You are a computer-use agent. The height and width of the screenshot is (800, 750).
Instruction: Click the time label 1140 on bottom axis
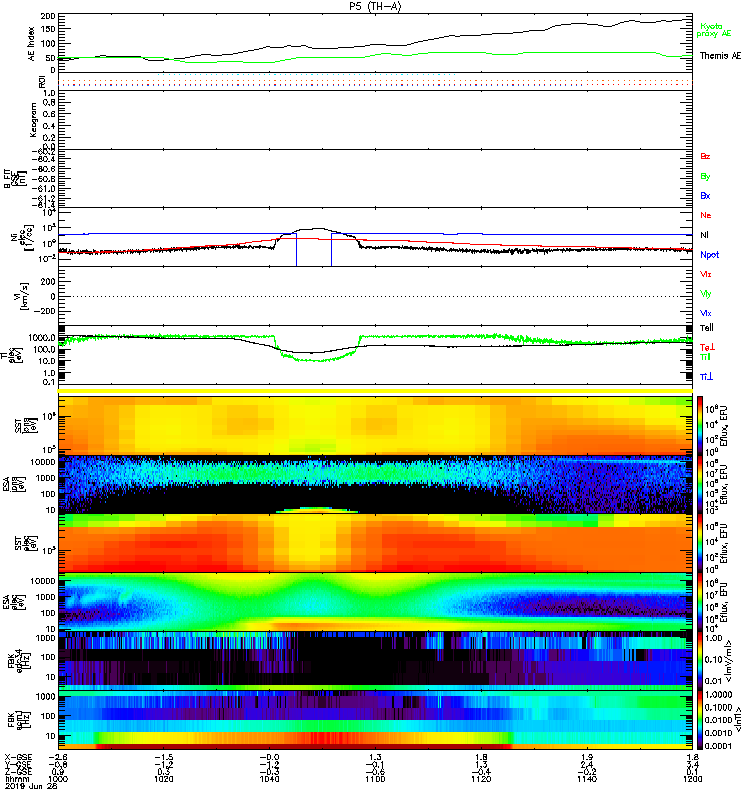[x=587, y=779]
